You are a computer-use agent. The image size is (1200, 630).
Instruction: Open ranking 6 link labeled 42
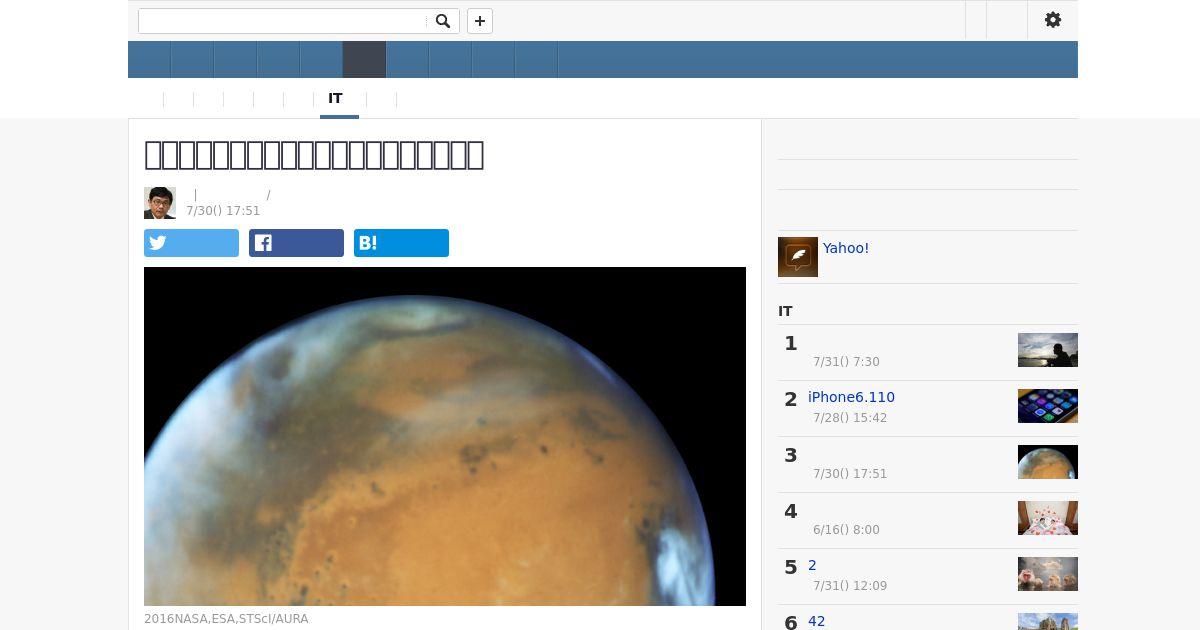point(817,621)
